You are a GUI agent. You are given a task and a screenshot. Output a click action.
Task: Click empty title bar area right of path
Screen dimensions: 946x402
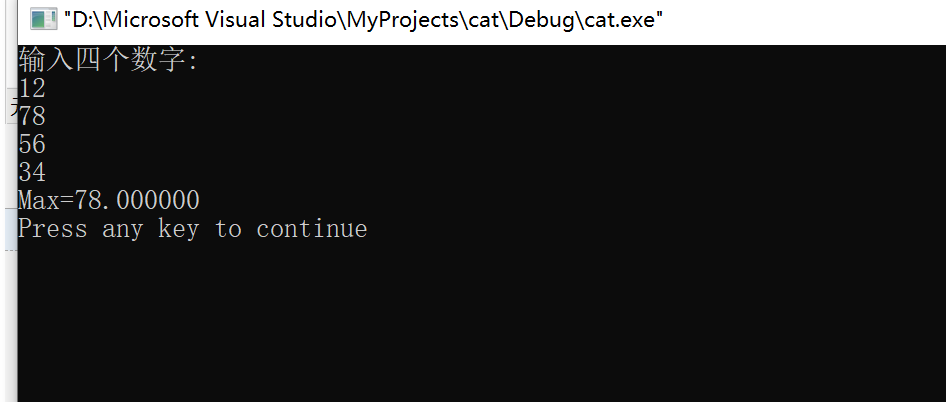point(802,20)
